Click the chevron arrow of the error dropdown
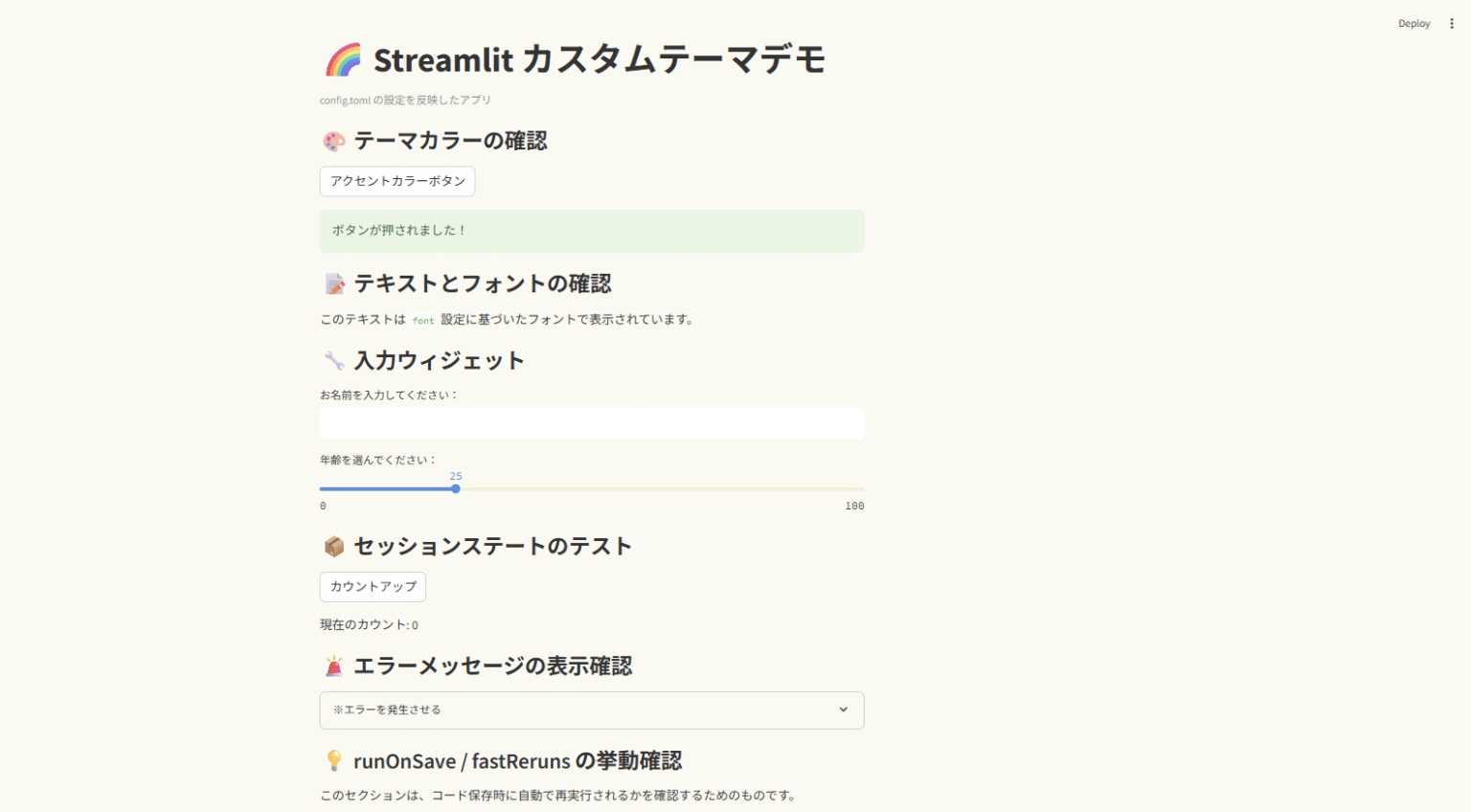1471x812 pixels. pyautogui.click(x=844, y=710)
